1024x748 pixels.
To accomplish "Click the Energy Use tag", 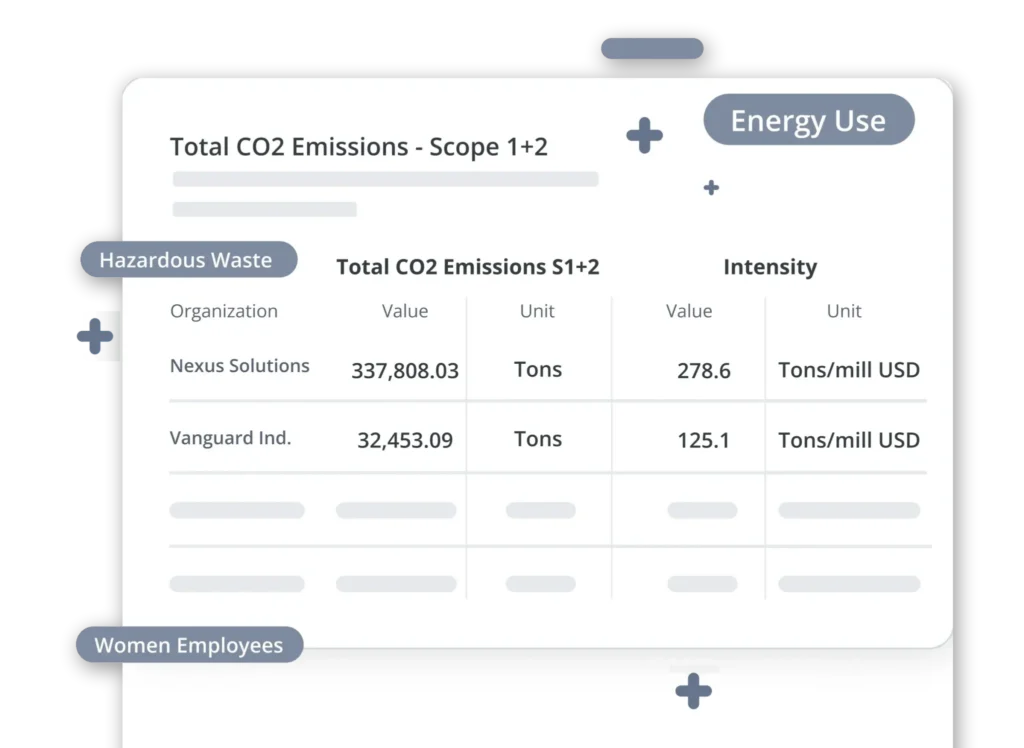I will (808, 120).
